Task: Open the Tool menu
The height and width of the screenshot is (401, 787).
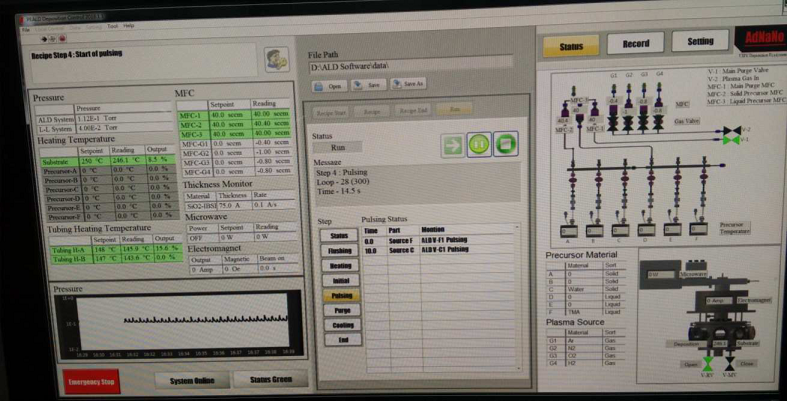Action: coord(112,25)
